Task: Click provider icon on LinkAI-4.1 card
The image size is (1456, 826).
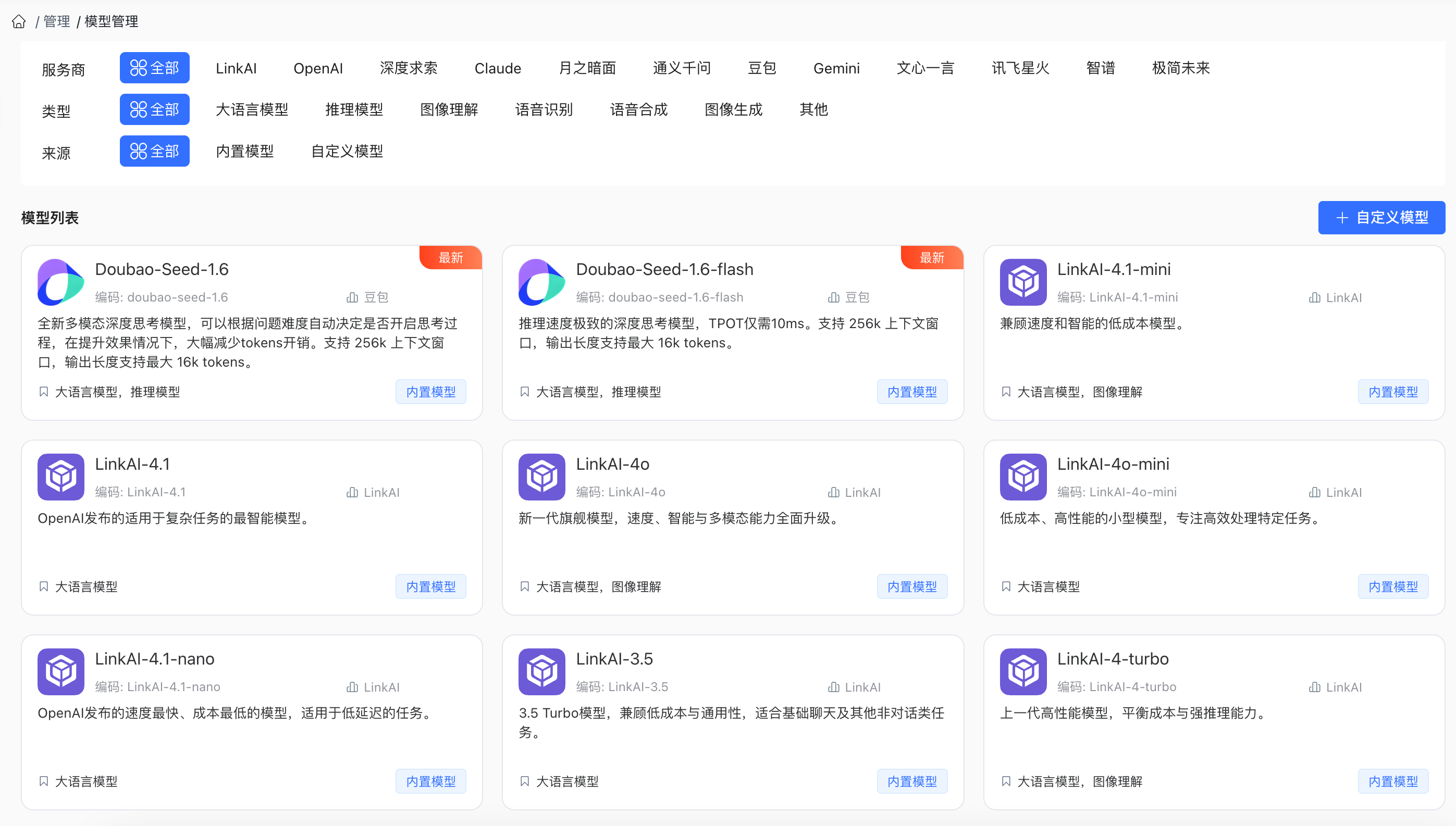Action: (x=352, y=492)
